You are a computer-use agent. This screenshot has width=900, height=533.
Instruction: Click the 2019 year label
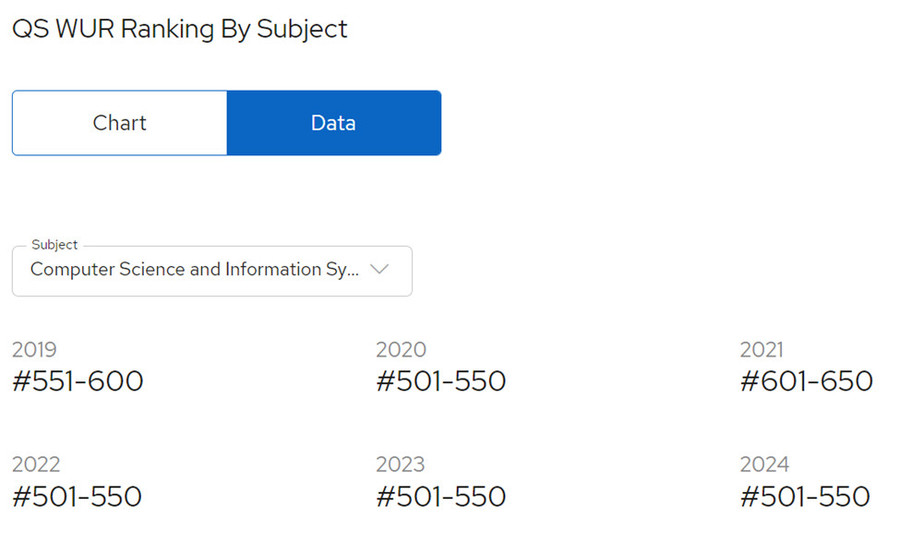pos(34,349)
